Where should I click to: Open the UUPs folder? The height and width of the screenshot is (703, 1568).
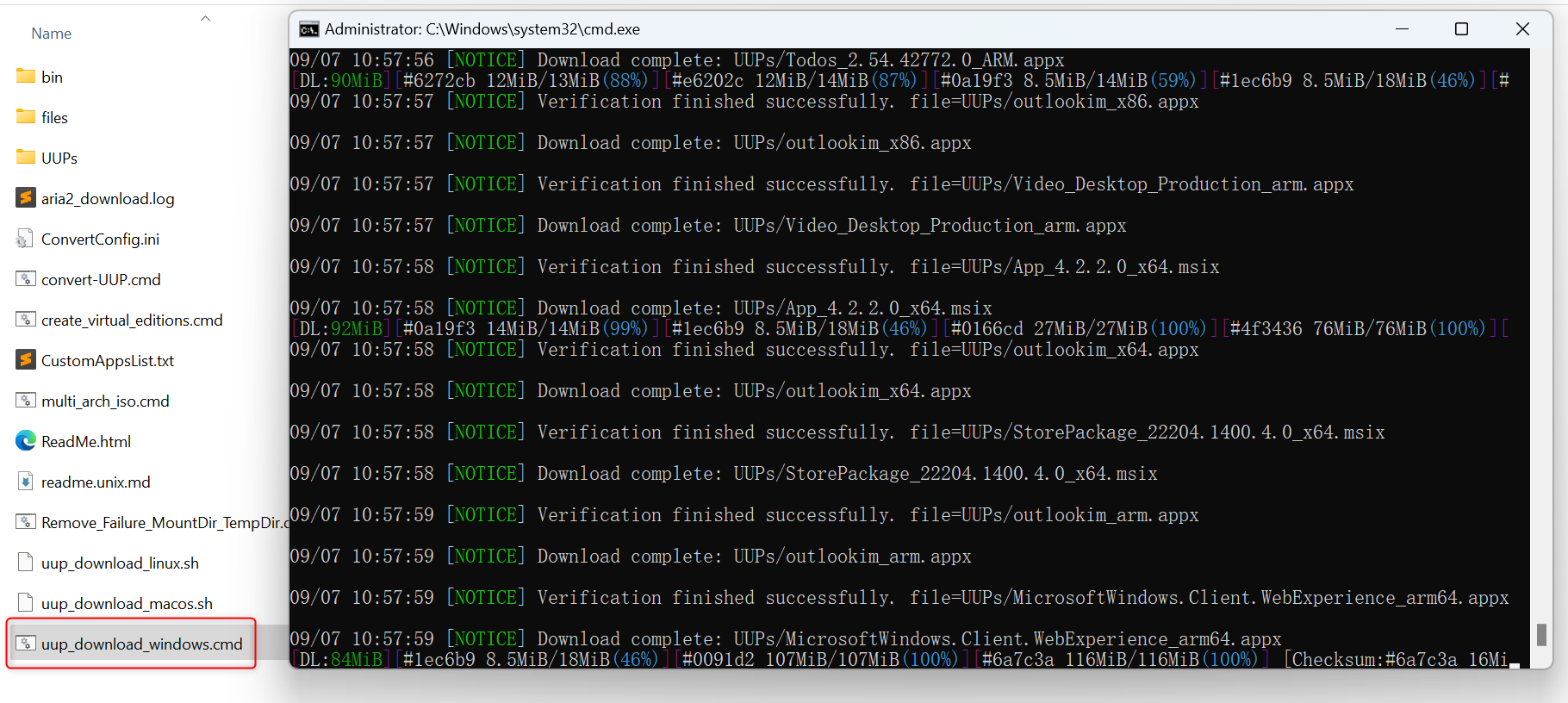pyautogui.click(x=59, y=158)
